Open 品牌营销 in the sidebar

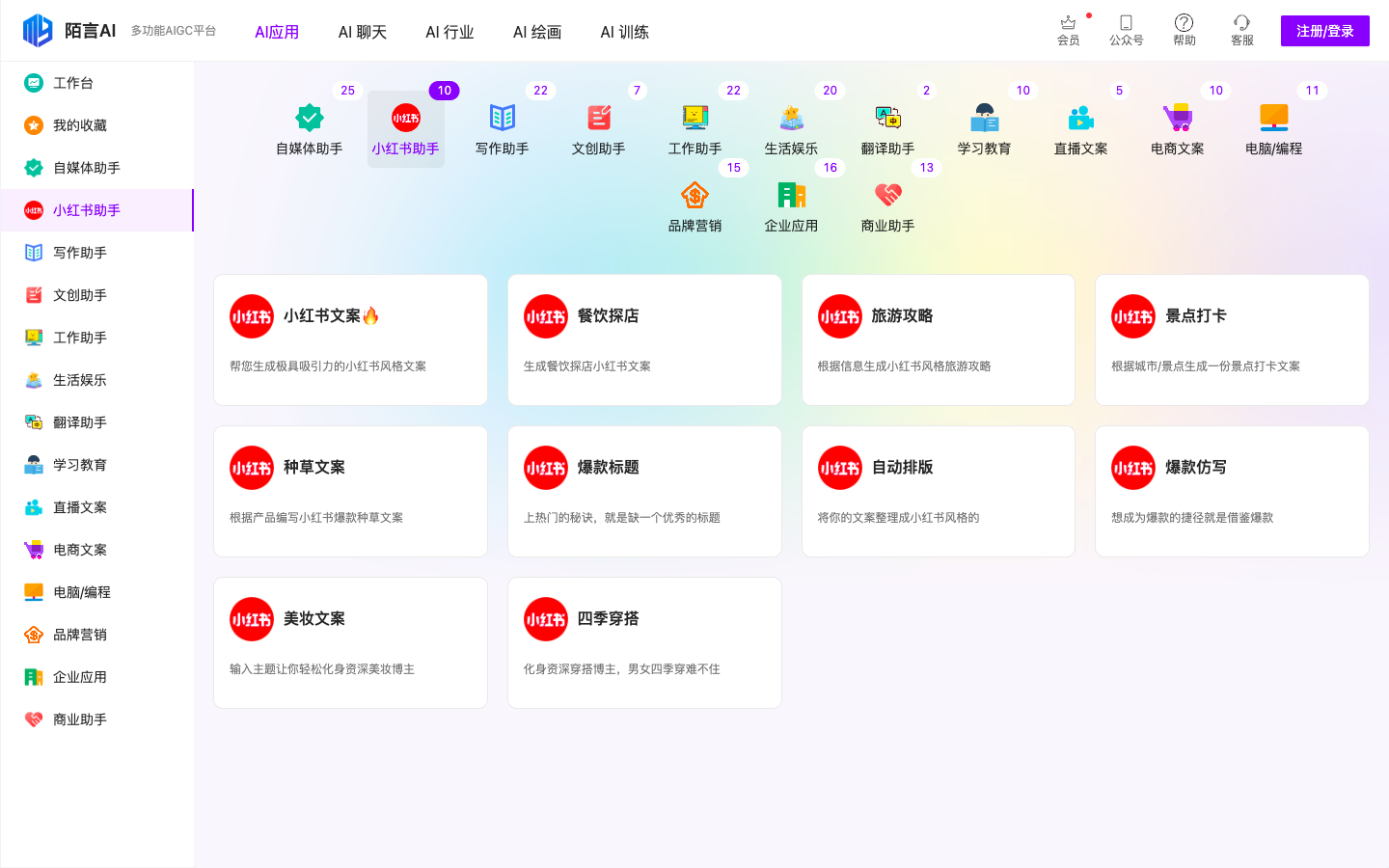click(96, 635)
